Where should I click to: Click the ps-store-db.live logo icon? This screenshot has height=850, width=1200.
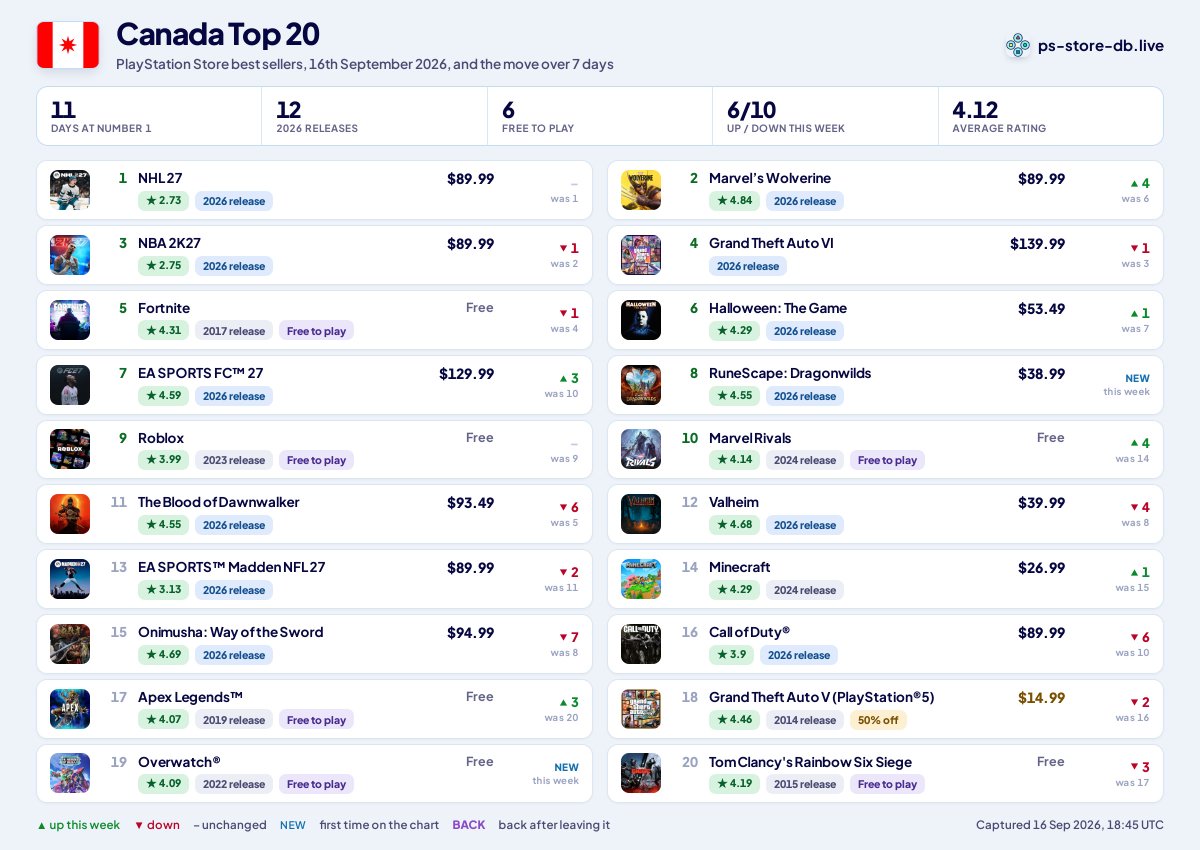[1018, 45]
